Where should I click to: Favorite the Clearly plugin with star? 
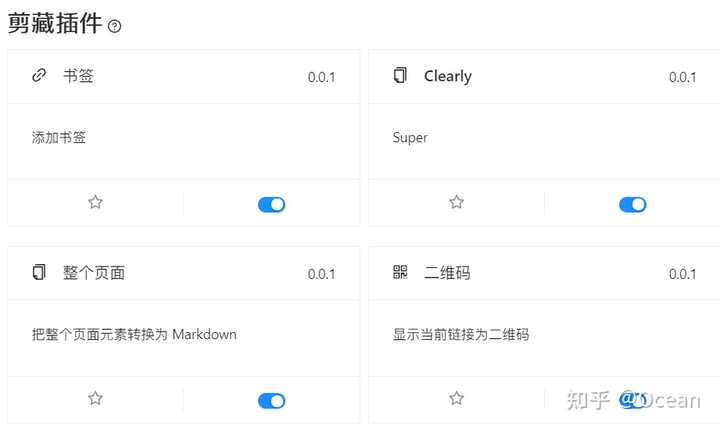tap(456, 203)
